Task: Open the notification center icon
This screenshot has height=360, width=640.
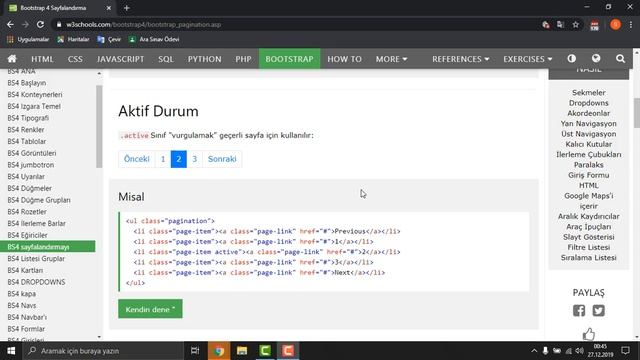Action: pyautogui.click(x=625, y=351)
